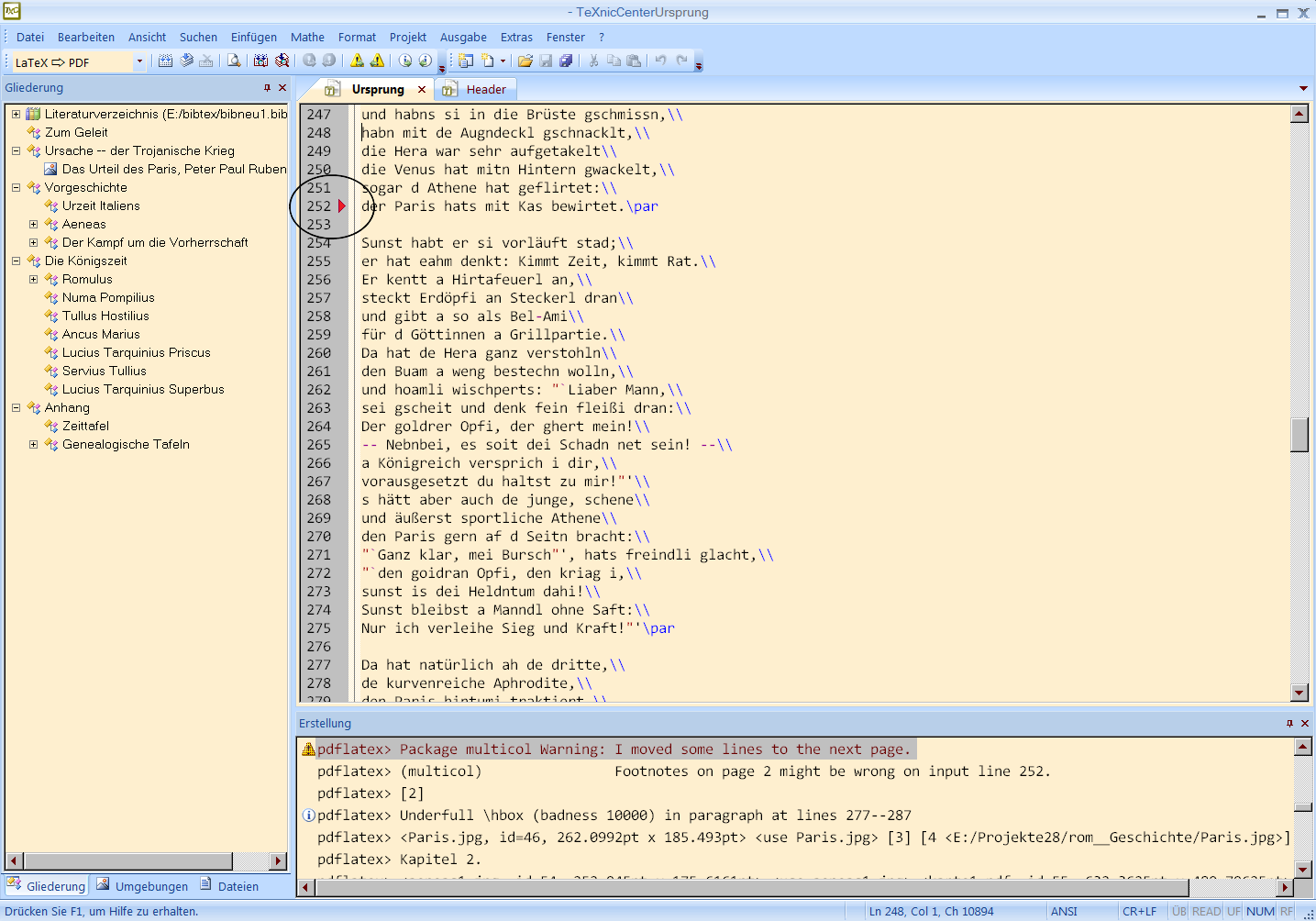Collapse the Anhang node
Screen dimensions: 1316x921
tap(16, 407)
